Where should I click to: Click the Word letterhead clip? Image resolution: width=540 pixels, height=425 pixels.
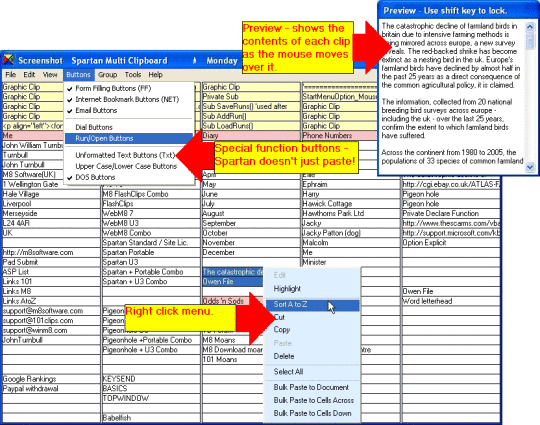pos(451,301)
